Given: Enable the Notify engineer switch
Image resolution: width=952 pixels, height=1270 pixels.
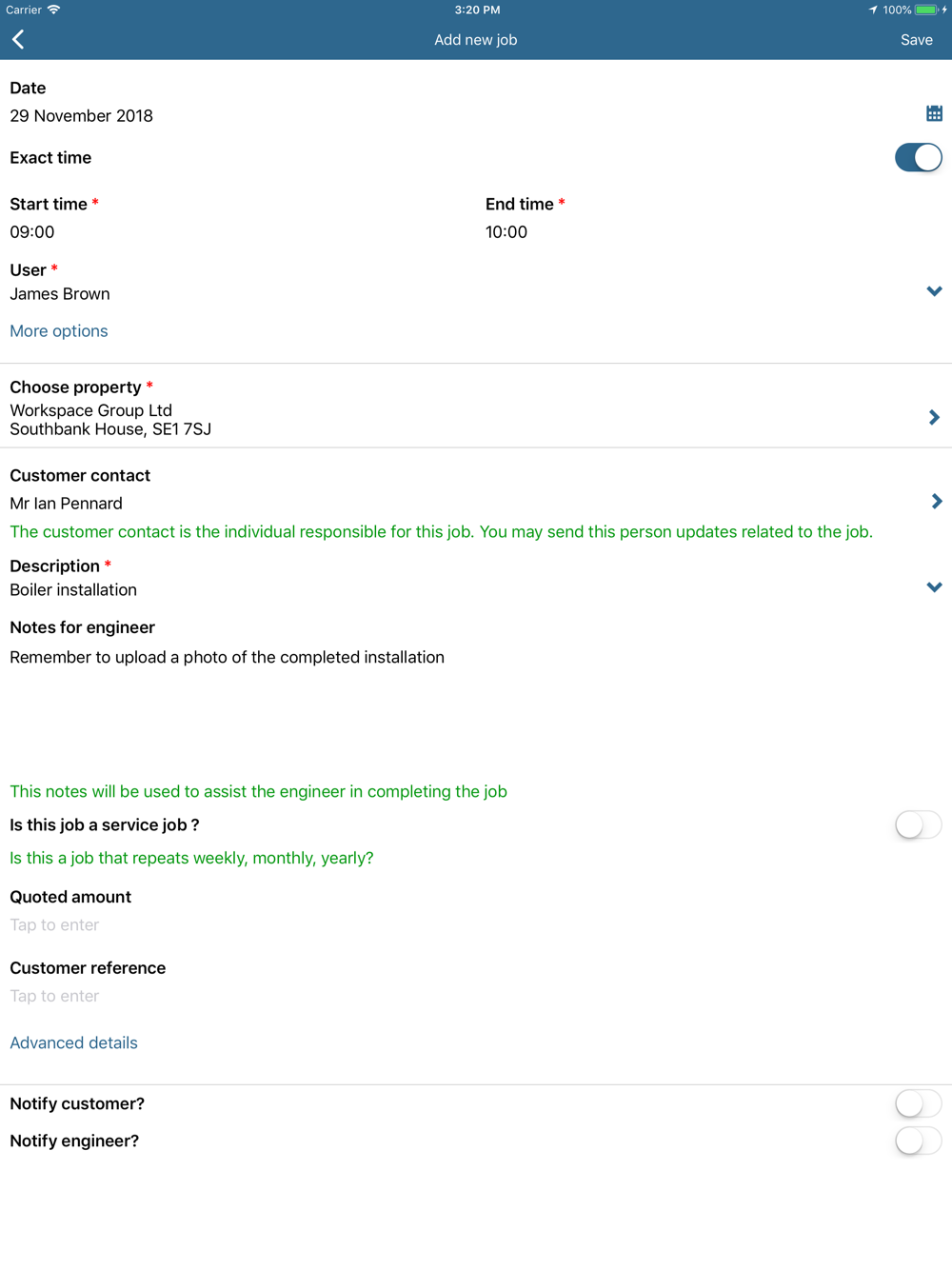Looking at the screenshot, I should (x=918, y=1141).
